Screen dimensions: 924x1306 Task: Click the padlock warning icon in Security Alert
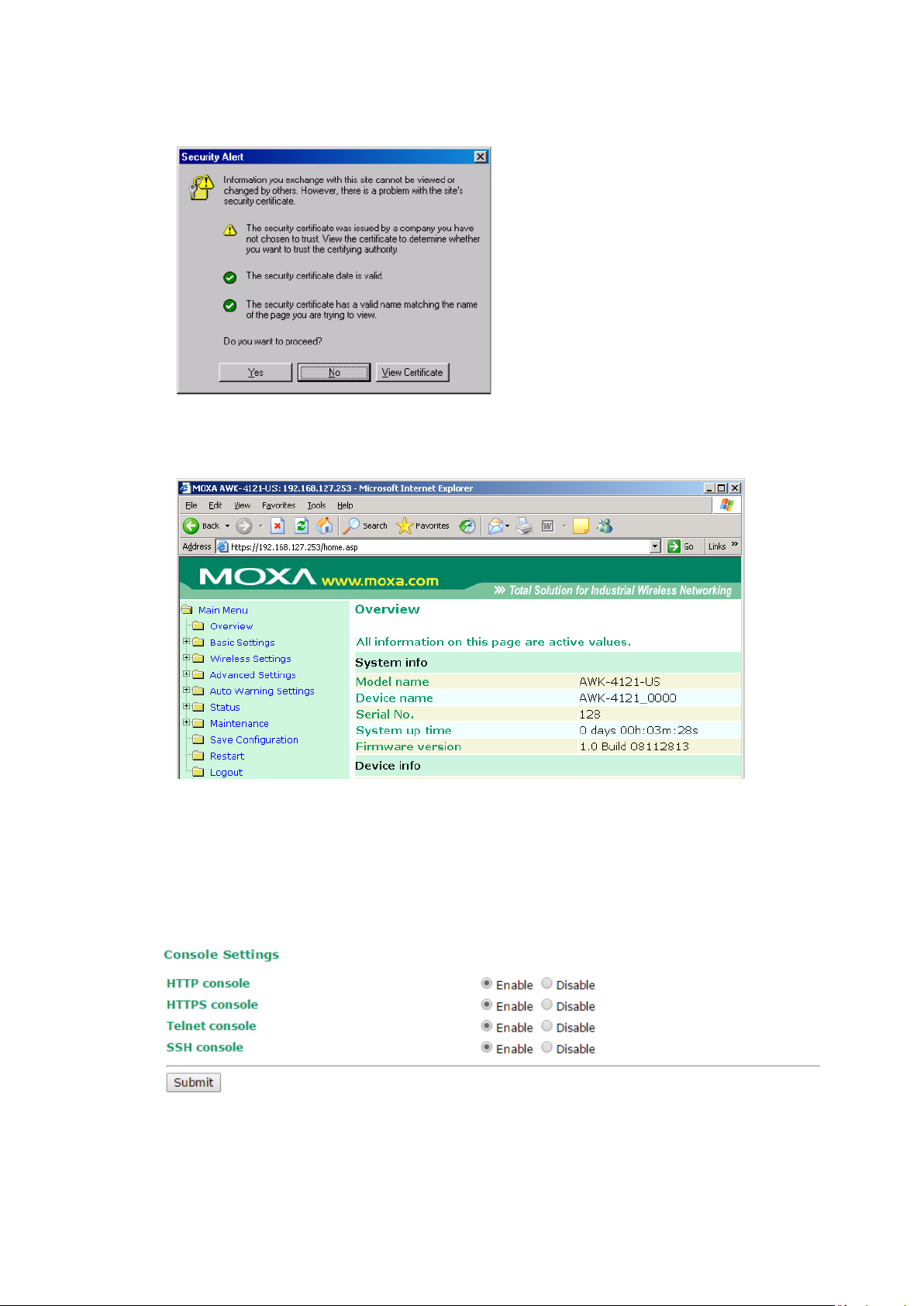tap(202, 188)
